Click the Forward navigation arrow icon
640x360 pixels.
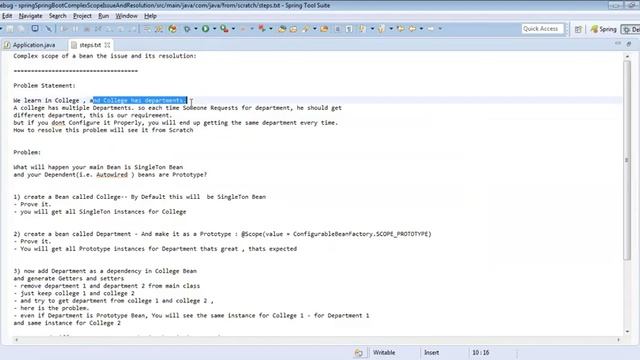[x=431, y=29]
